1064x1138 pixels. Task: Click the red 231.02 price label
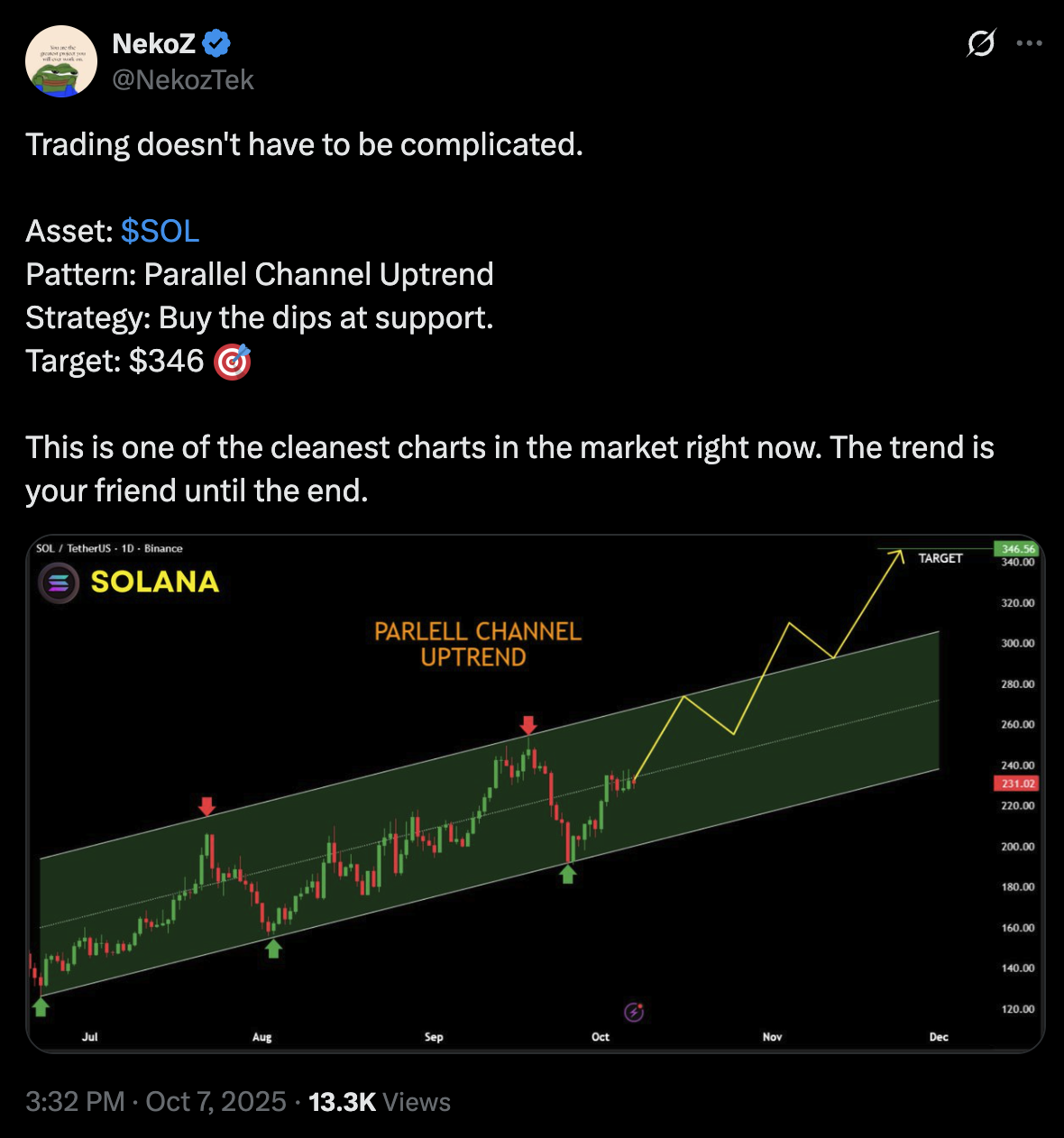pos(1015,784)
